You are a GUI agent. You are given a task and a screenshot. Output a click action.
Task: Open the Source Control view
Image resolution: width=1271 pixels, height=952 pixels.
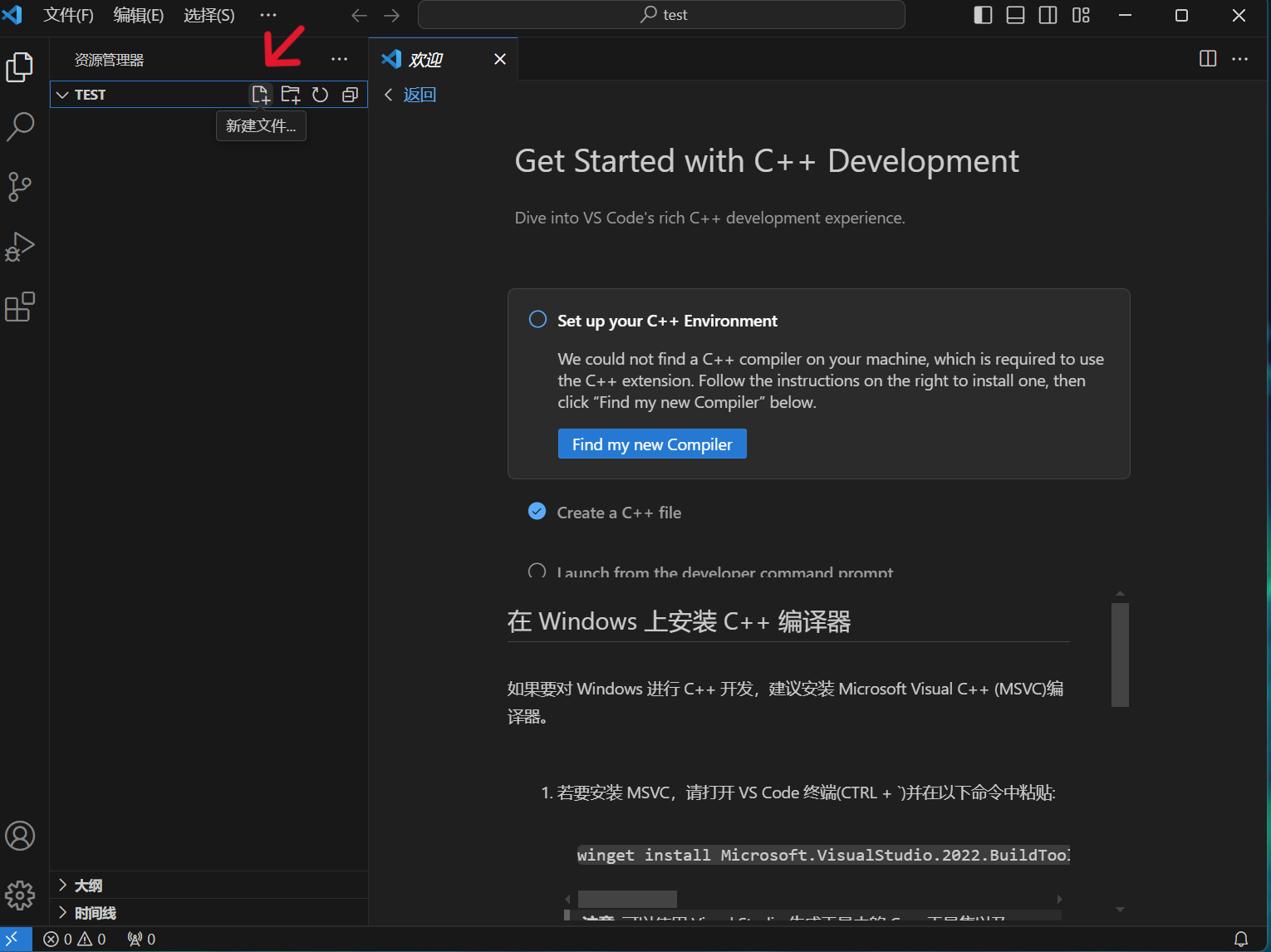20,187
